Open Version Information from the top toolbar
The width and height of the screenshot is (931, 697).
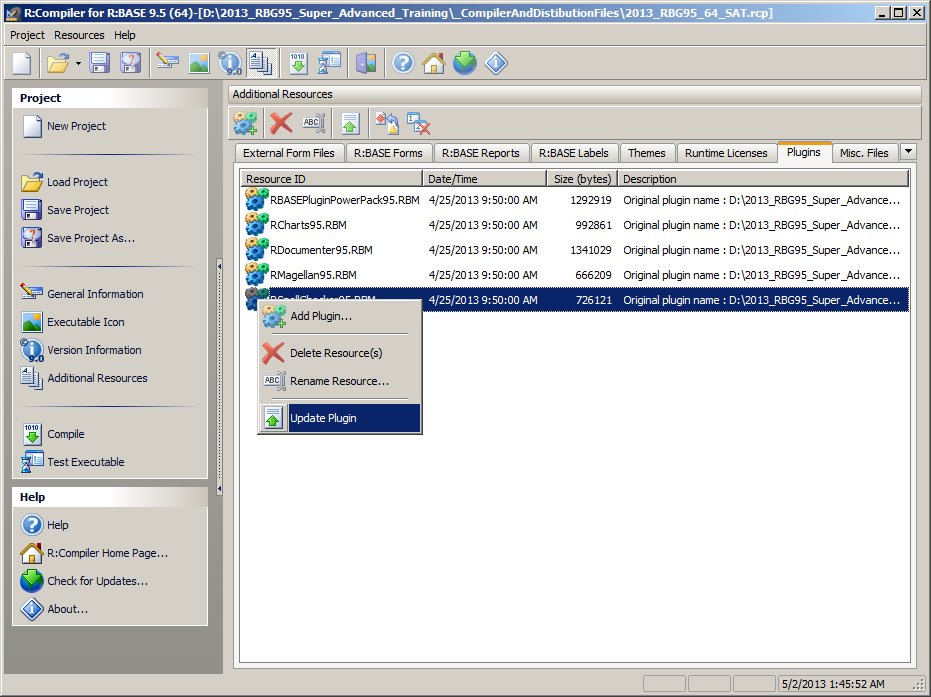pyautogui.click(x=230, y=63)
